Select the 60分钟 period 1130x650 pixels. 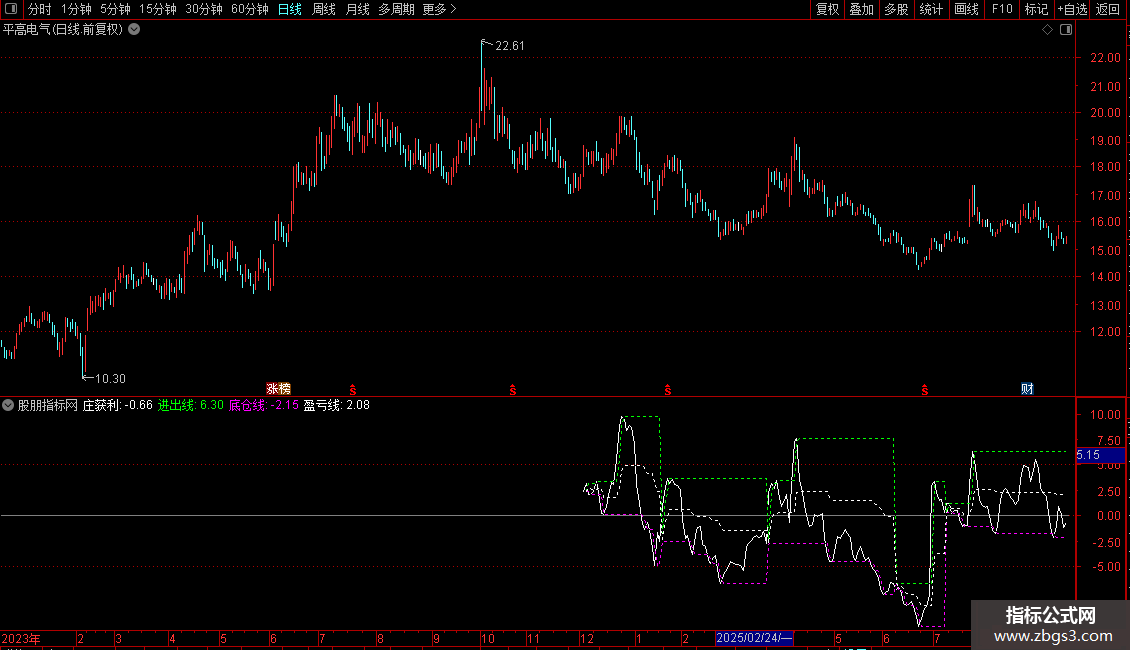tap(249, 9)
